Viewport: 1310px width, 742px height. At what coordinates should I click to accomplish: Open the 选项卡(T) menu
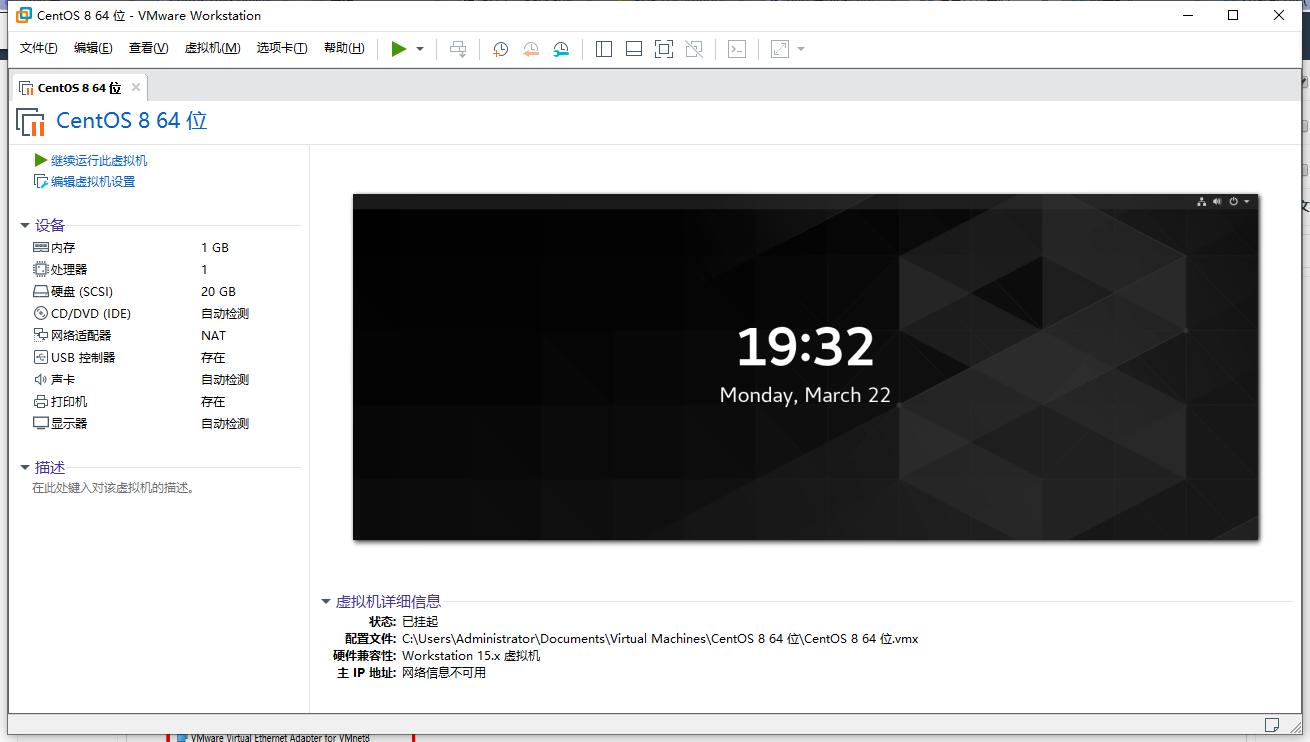tap(282, 48)
